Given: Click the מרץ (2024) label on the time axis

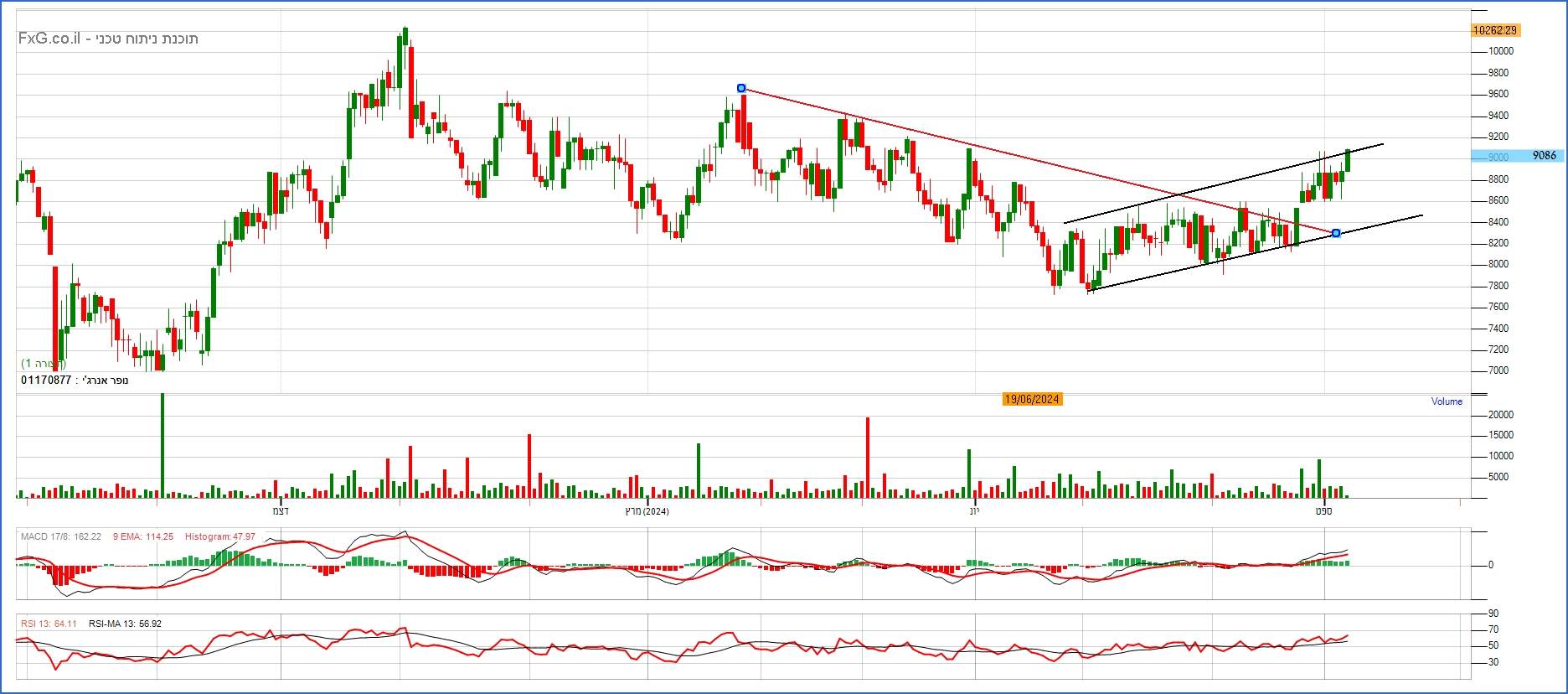Looking at the screenshot, I should pyautogui.click(x=647, y=510).
